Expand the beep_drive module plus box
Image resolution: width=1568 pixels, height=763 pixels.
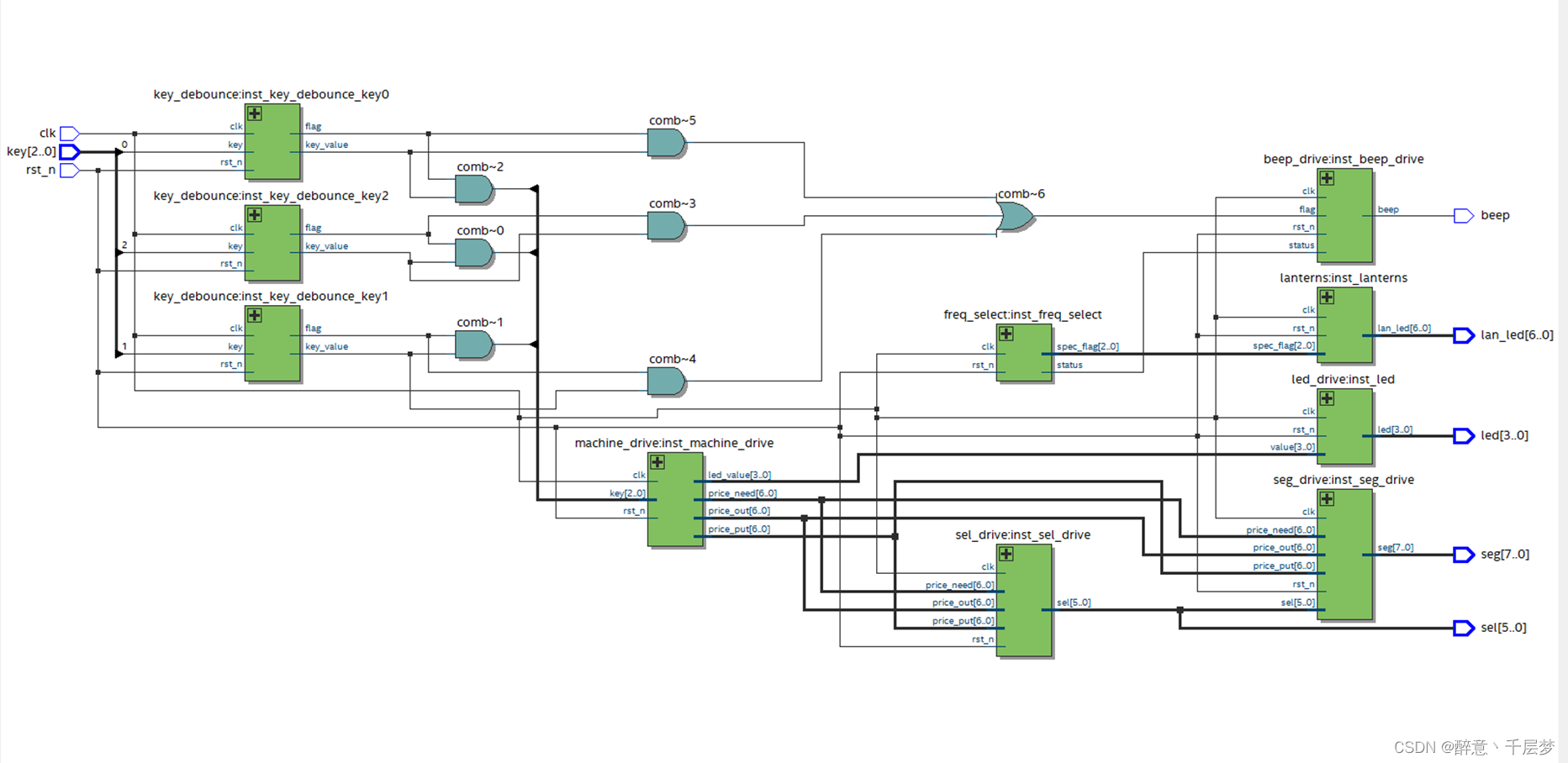pos(1327,178)
